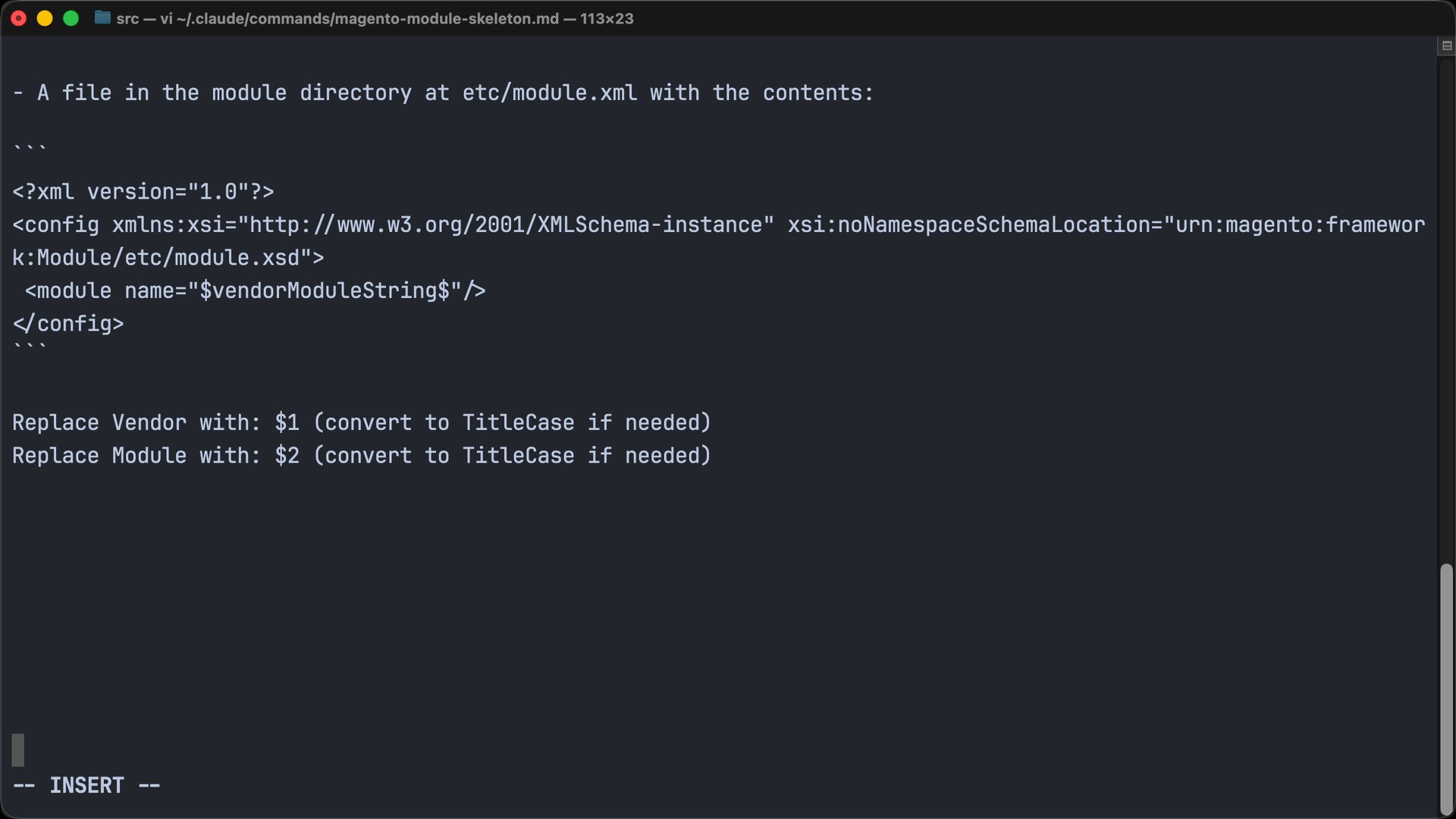Click the folder proxy icon in title bar

pyautogui.click(x=102, y=18)
